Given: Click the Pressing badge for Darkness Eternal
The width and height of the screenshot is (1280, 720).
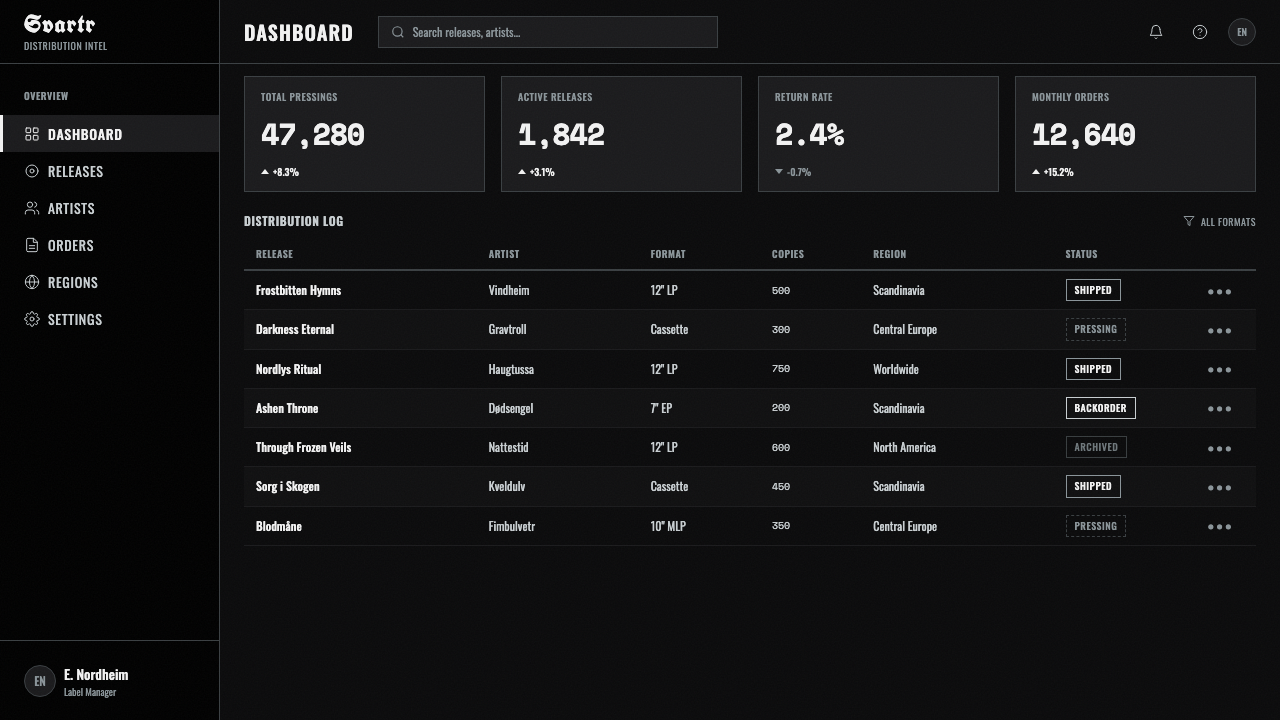Looking at the screenshot, I should [x=1095, y=329].
